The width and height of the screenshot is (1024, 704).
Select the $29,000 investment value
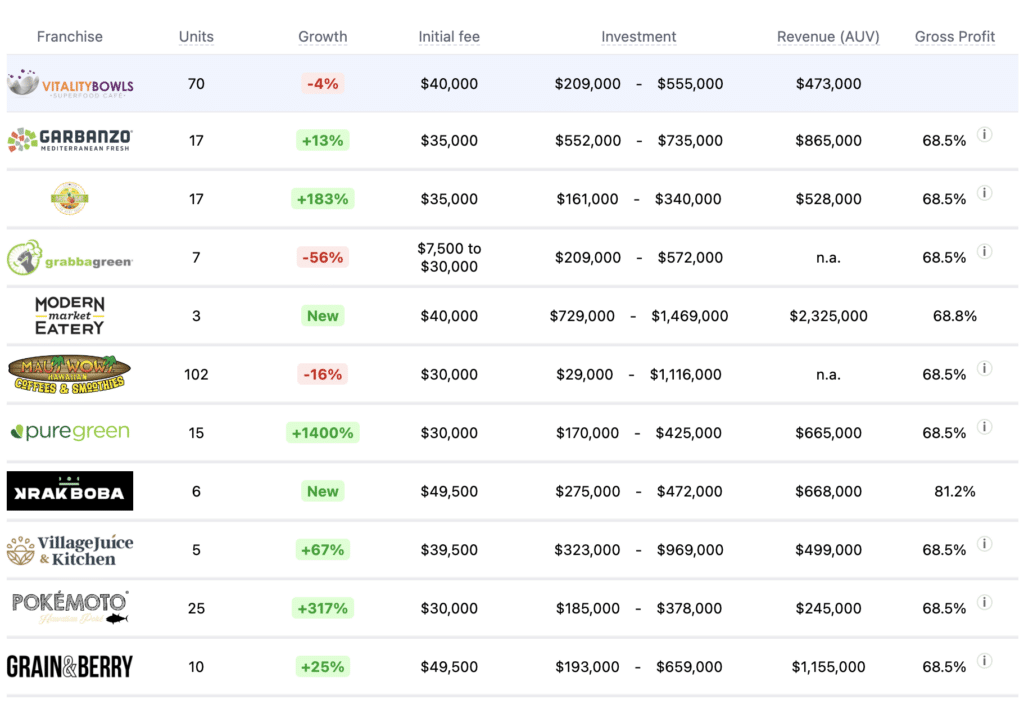(584, 374)
